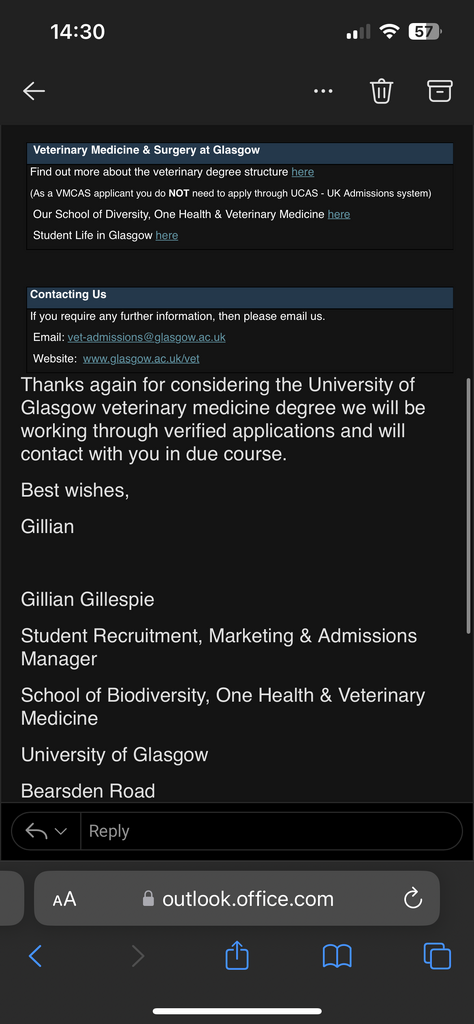Go back with Safari back chevron

tap(35, 957)
